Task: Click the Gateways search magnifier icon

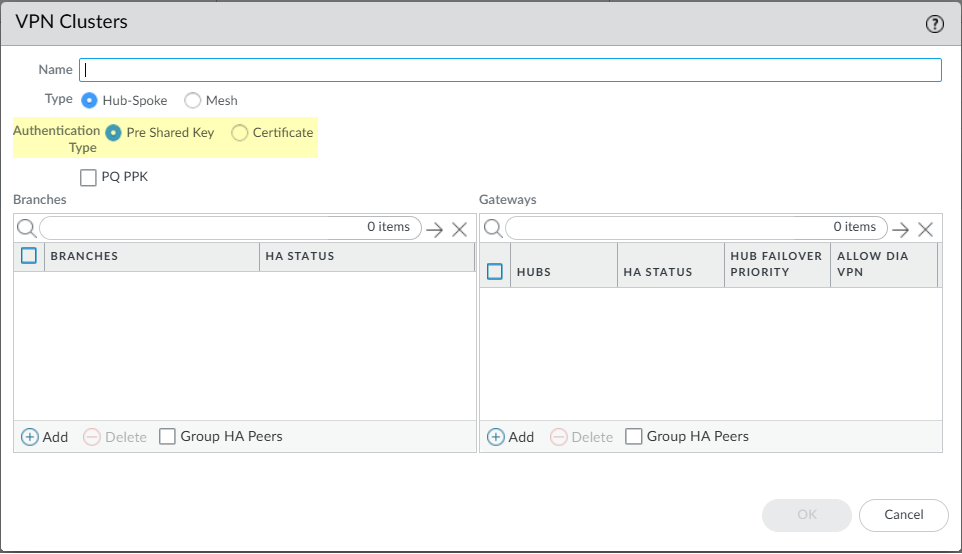Action: [492, 228]
